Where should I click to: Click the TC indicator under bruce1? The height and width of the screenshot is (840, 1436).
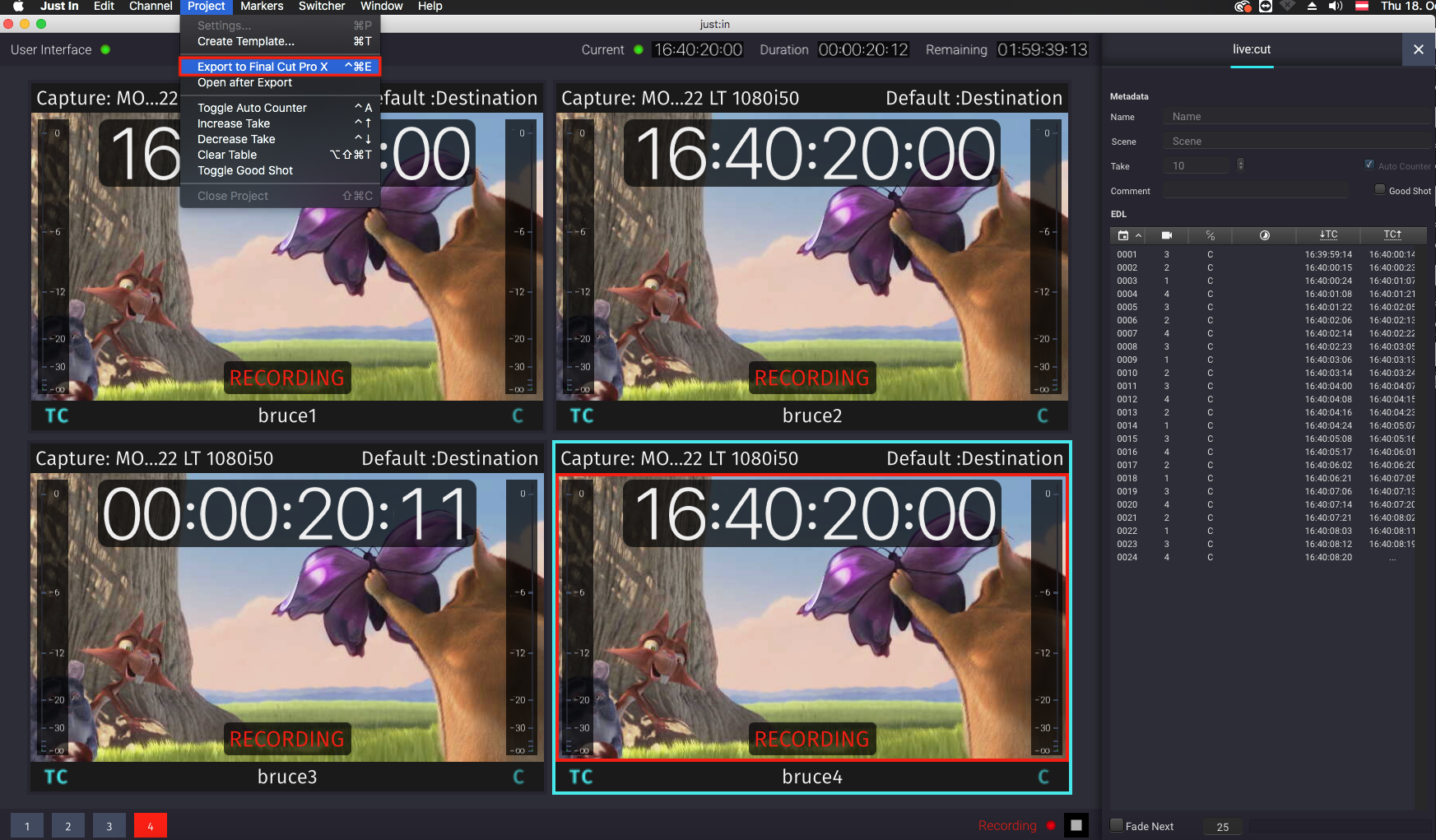coord(57,415)
